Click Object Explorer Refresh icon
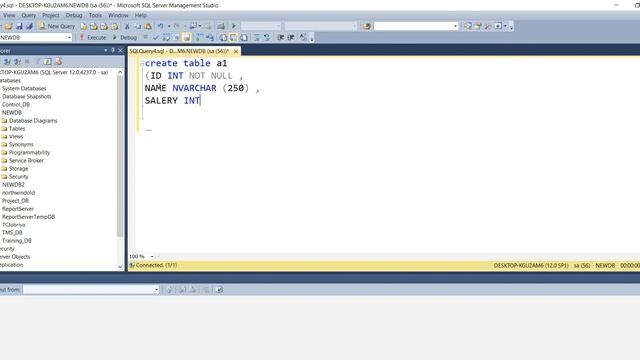The width and height of the screenshot is (640, 360). tap(48, 62)
